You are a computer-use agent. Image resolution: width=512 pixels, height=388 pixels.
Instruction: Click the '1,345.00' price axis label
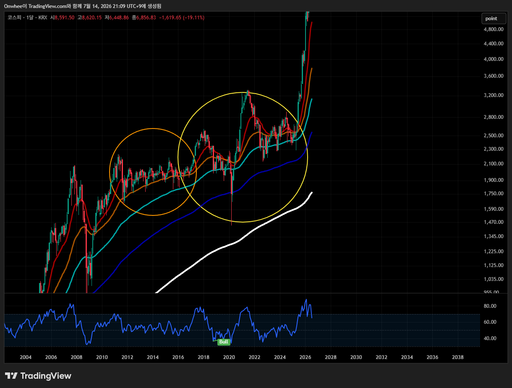494,236
